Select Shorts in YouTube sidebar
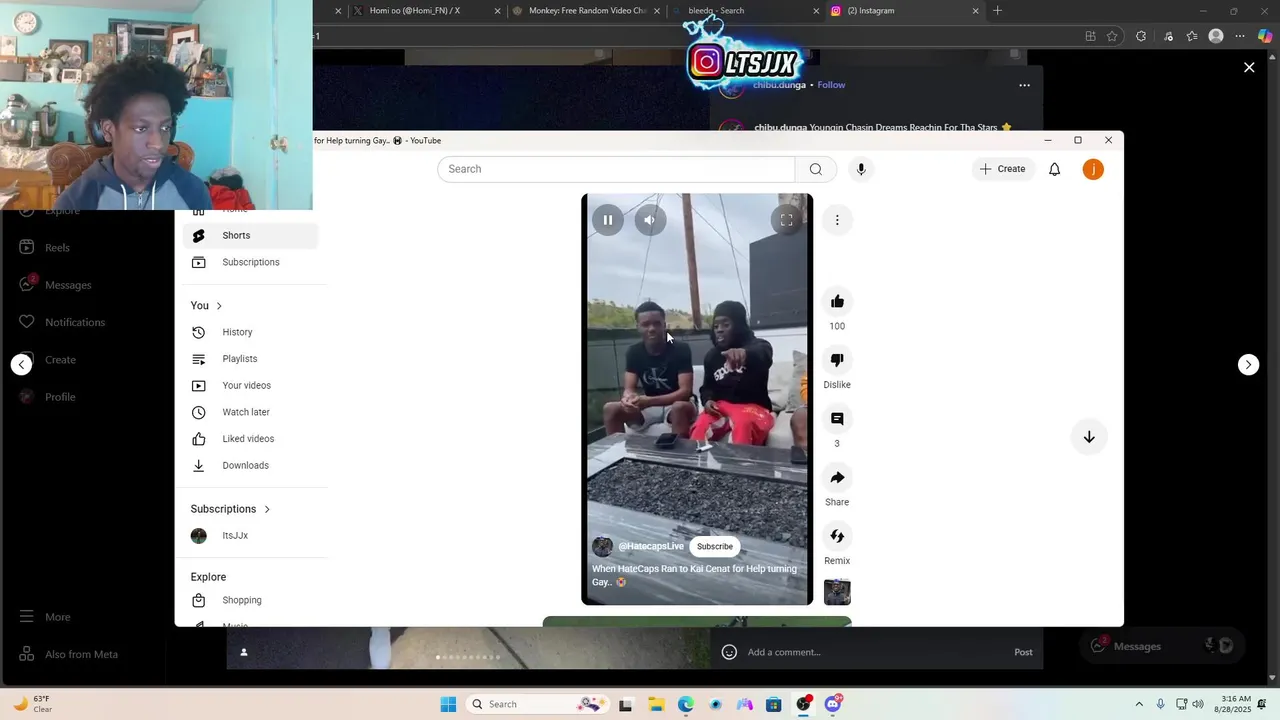The height and width of the screenshot is (720, 1280). [x=251, y=235]
